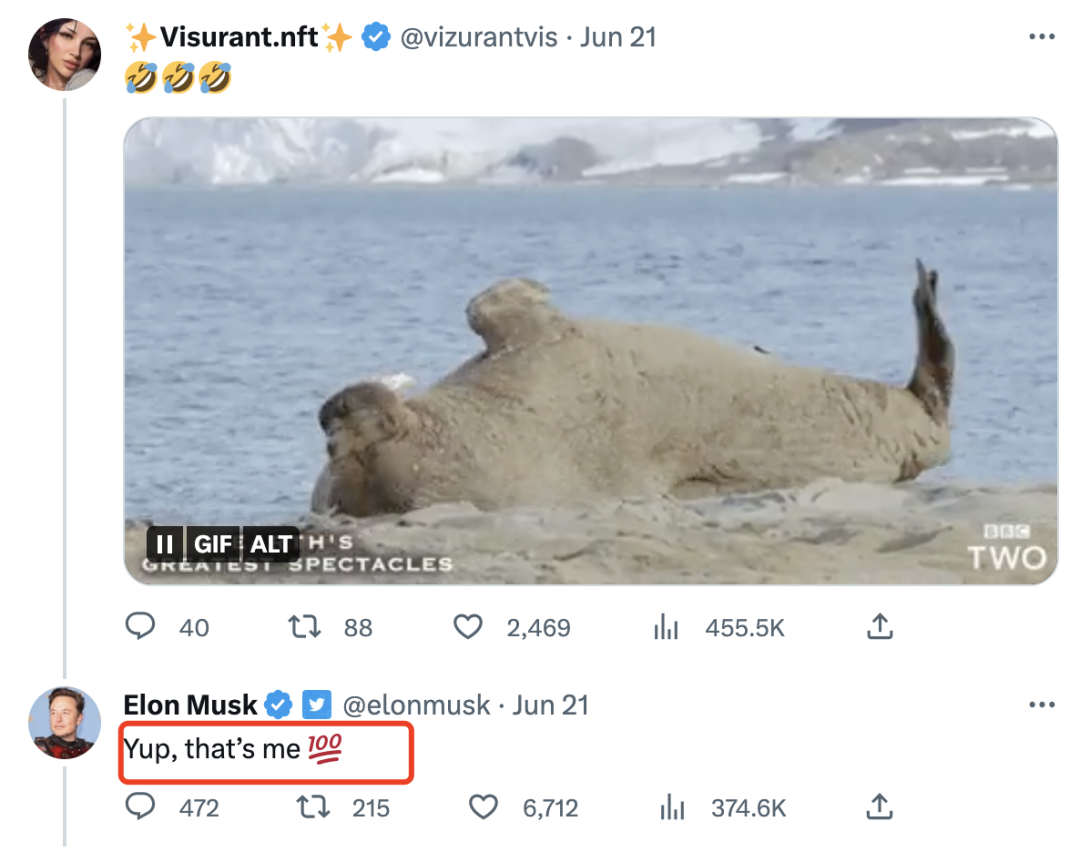Open the @vizurantvis handle link
The height and width of the screenshot is (852, 1080).
click(x=478, y=38)
